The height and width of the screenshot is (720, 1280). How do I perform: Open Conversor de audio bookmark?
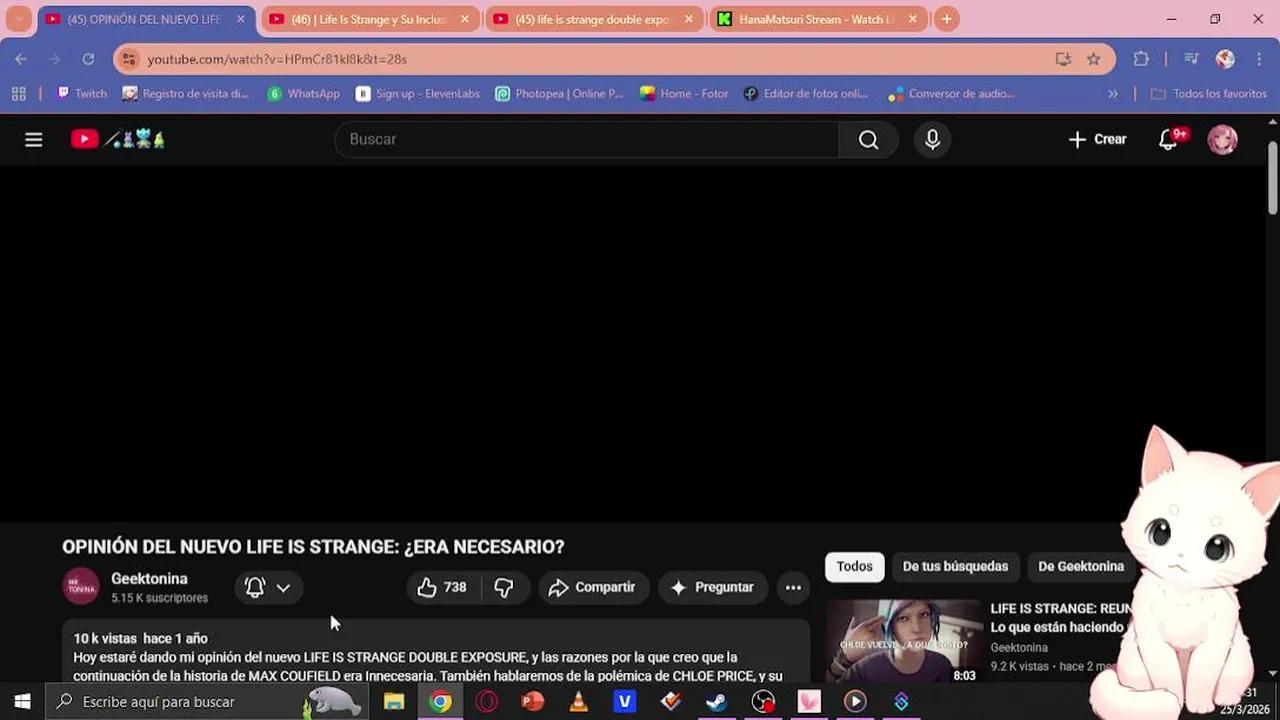952,93
